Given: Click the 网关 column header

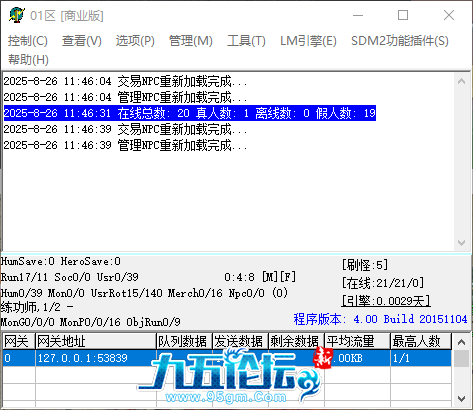Looking at the screenshot, I should pos(19,341).
